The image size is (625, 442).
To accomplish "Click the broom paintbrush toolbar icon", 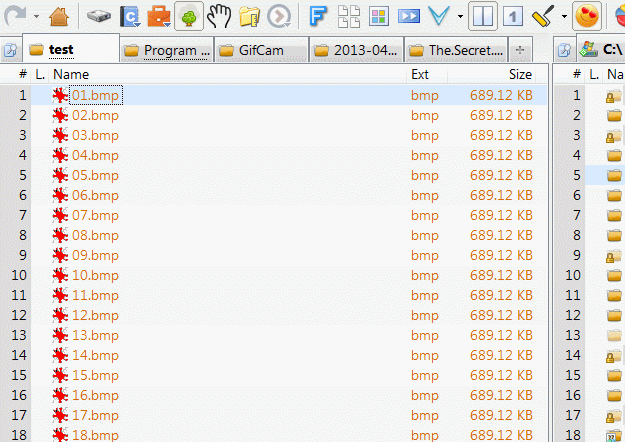I will point(544,16).
